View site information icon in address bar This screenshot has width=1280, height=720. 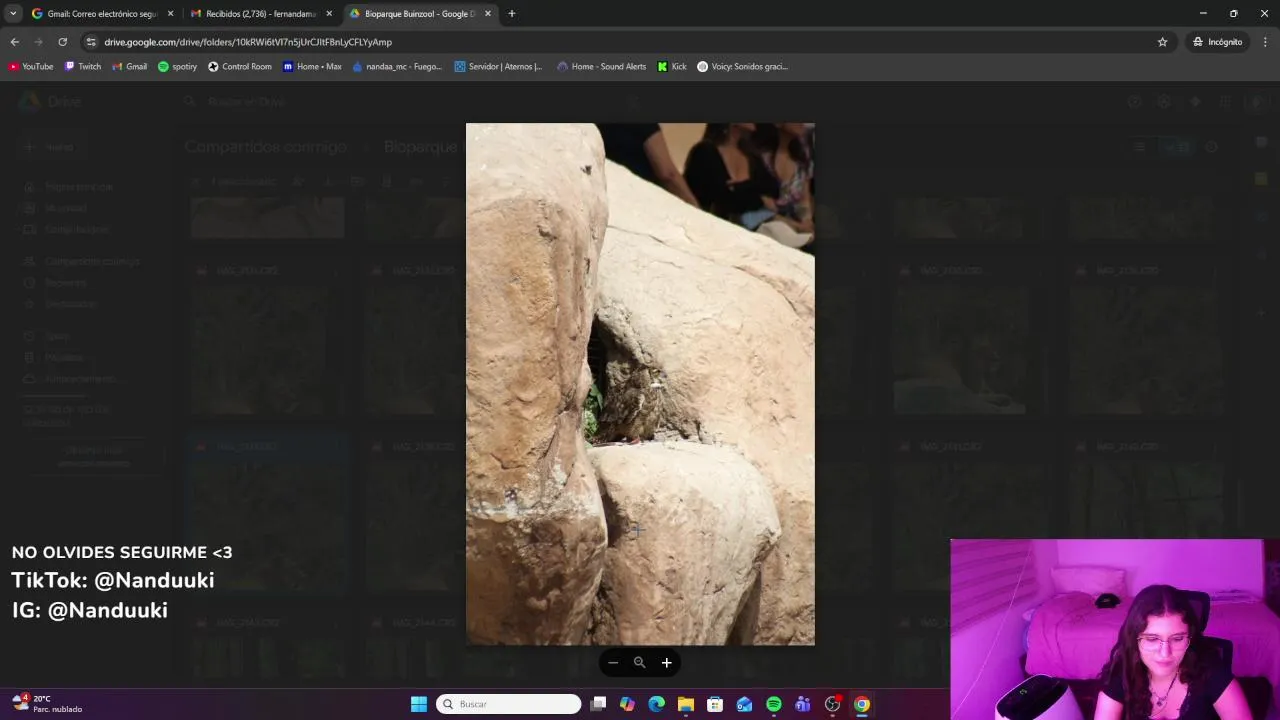click(x=91, y=42)
